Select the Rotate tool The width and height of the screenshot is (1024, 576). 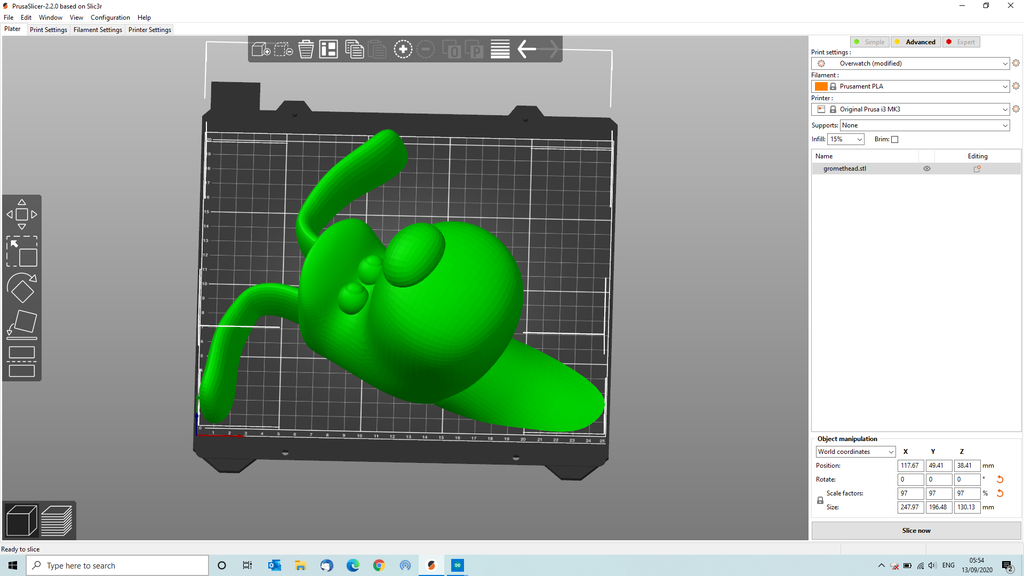coord(22,288)
